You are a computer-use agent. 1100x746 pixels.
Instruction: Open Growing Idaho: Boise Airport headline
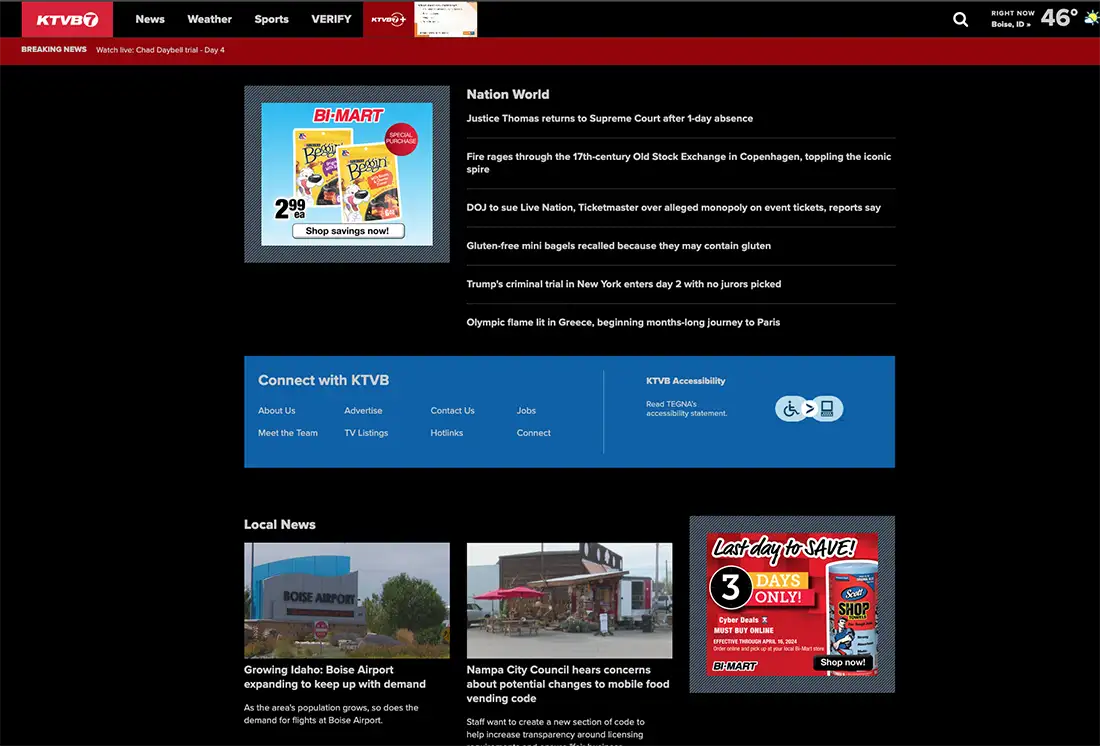(335, 677)
